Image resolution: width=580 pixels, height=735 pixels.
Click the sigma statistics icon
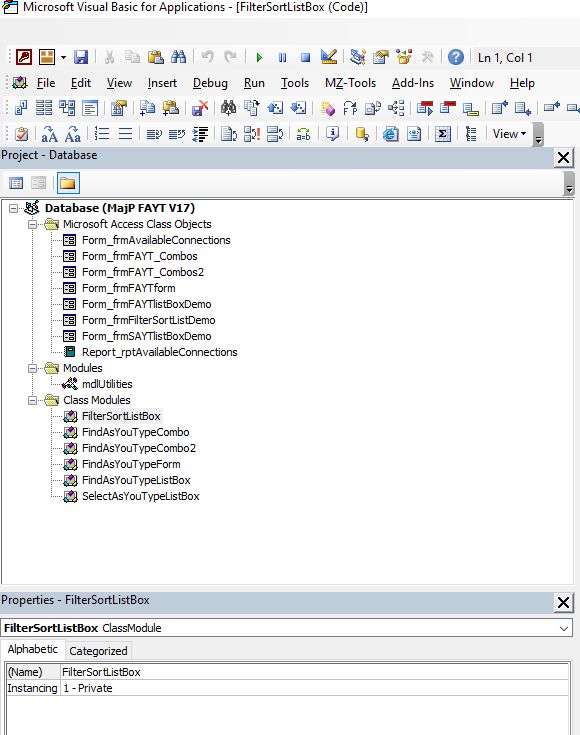443,135
